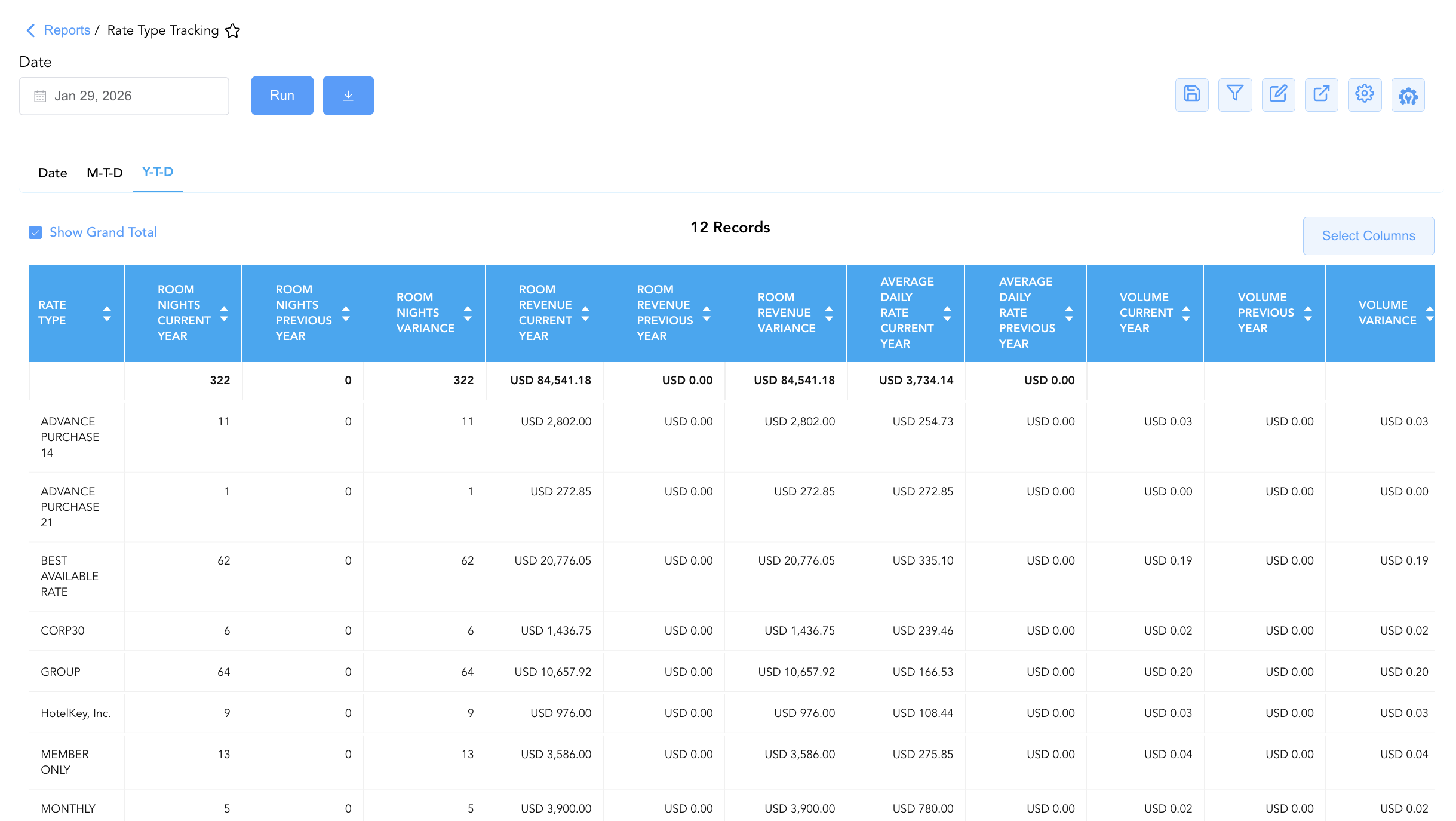Image resolution: width=1456 pixels, height=821 pixels.
Task: Click the HotelKey, Inc. row label
Action: (x=76, y=713)
